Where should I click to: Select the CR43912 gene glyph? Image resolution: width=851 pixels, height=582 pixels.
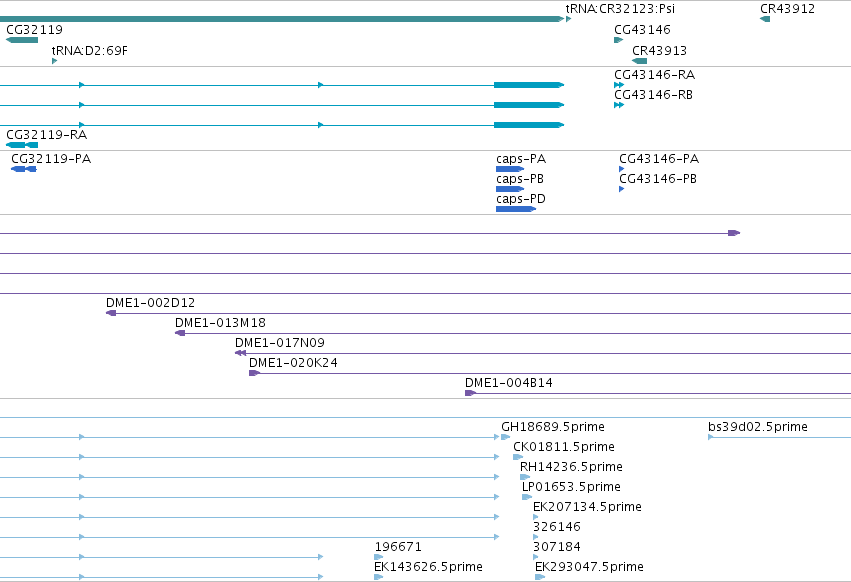765,19
